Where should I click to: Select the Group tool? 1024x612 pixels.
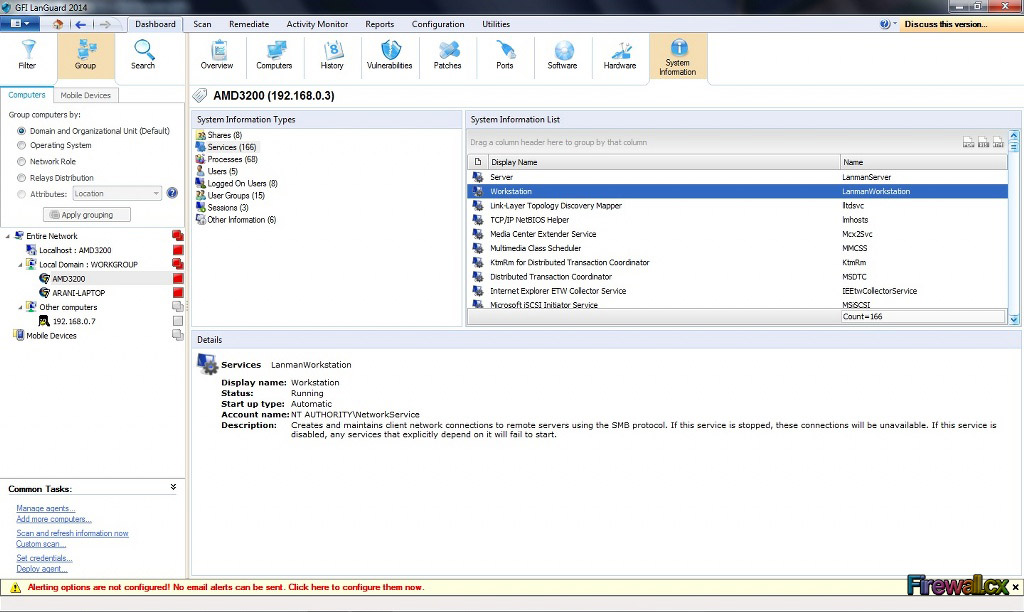[x=86, y=54]
